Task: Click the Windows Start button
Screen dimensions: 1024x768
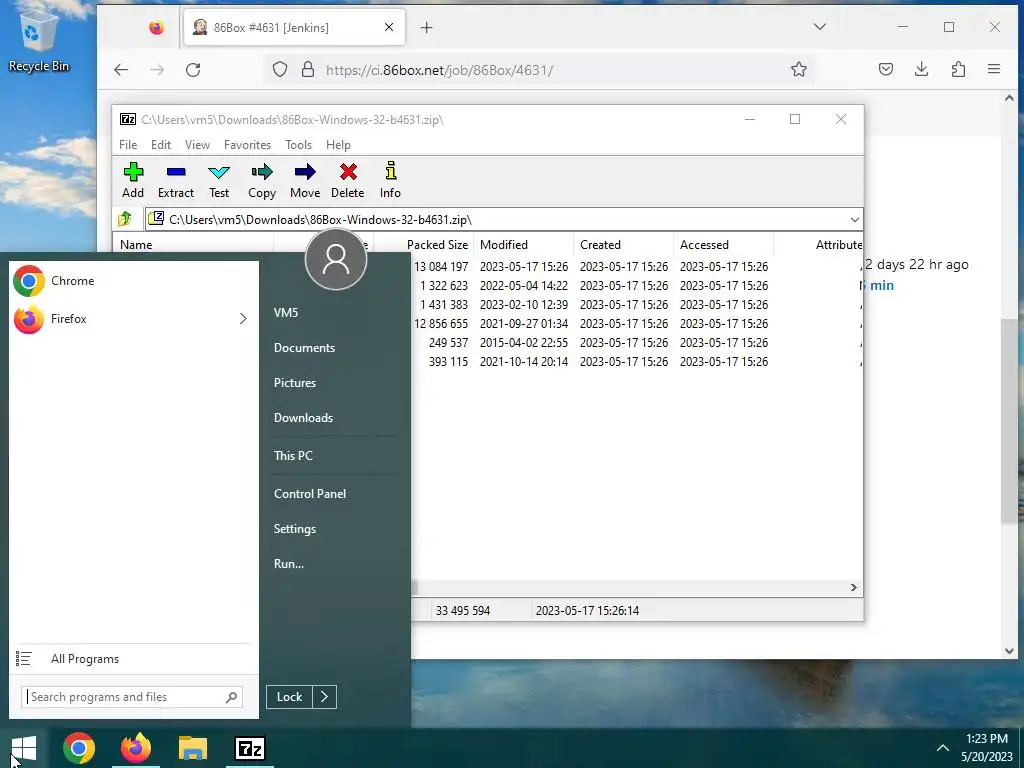Action: [x=24, y=748]
